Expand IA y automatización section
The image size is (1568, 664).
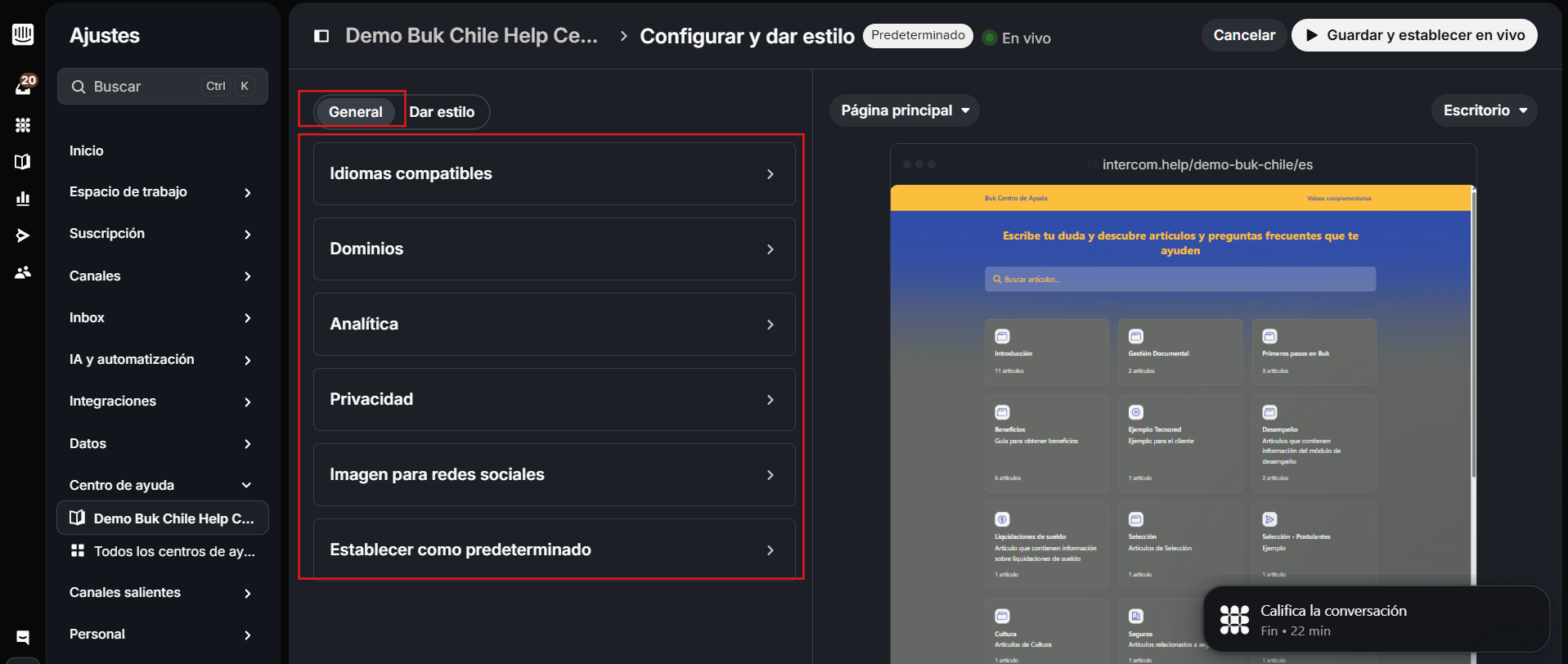[x=161, y=360]
